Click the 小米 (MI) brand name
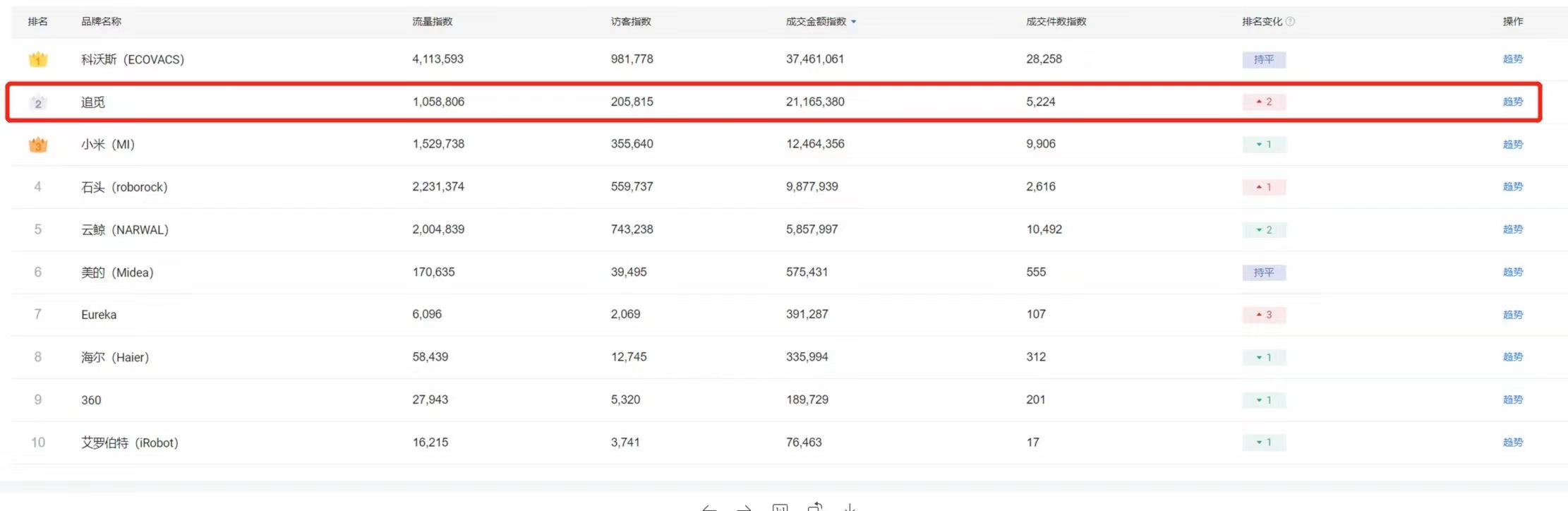Image resolution: width=1568 pixels, height=511 pixels. point(107,145)
